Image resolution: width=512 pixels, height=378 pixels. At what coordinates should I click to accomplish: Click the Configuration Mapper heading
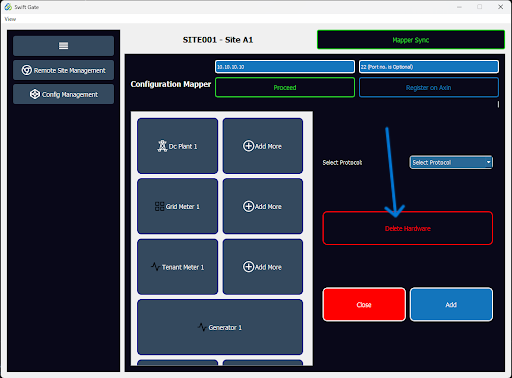[x=171, y=84]
